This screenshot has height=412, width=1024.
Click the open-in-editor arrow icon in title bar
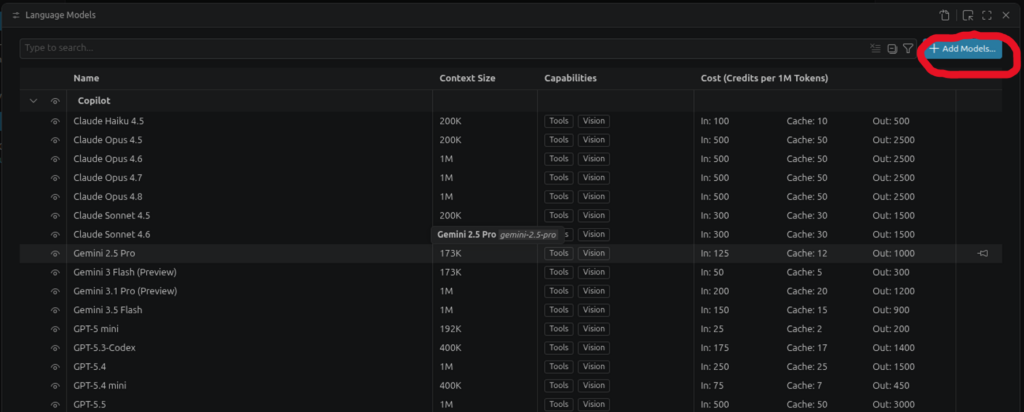(968, 15)
